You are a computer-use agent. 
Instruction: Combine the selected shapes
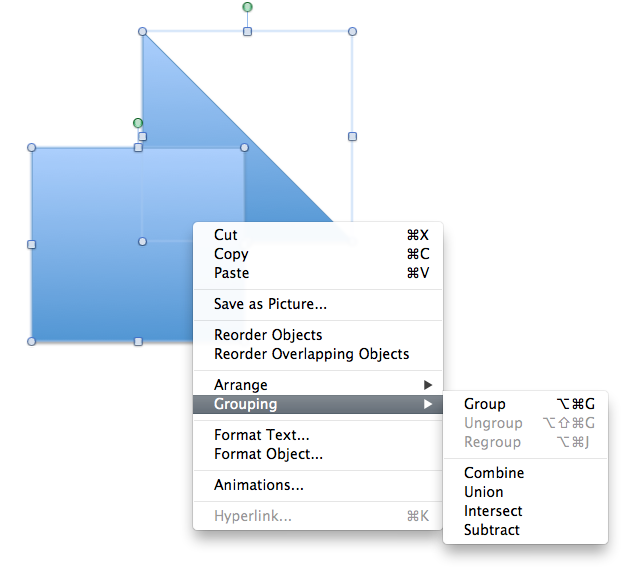pyautogui.click(x=494, y=473)
